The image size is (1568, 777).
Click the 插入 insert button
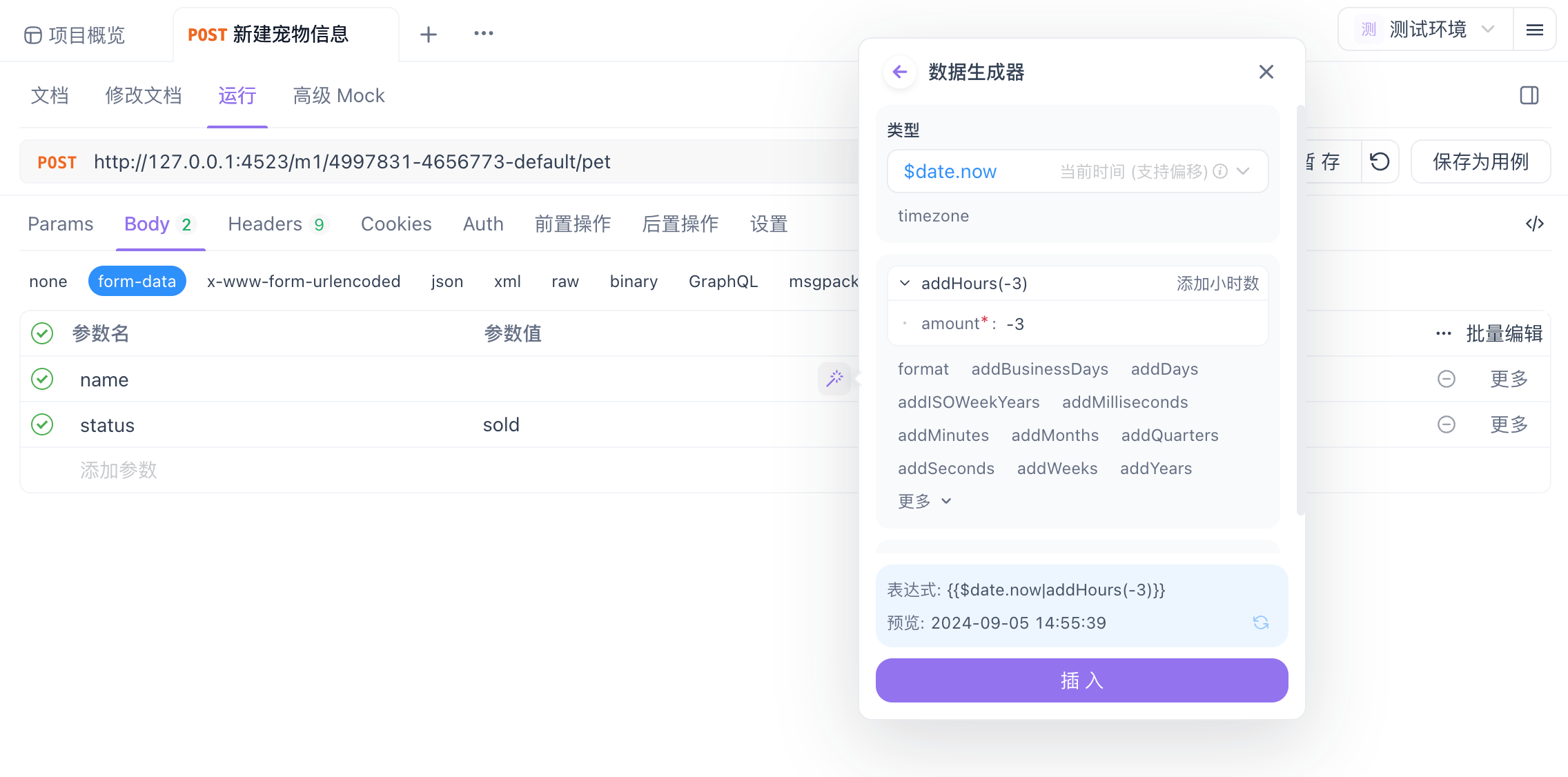click(1081, 680)
